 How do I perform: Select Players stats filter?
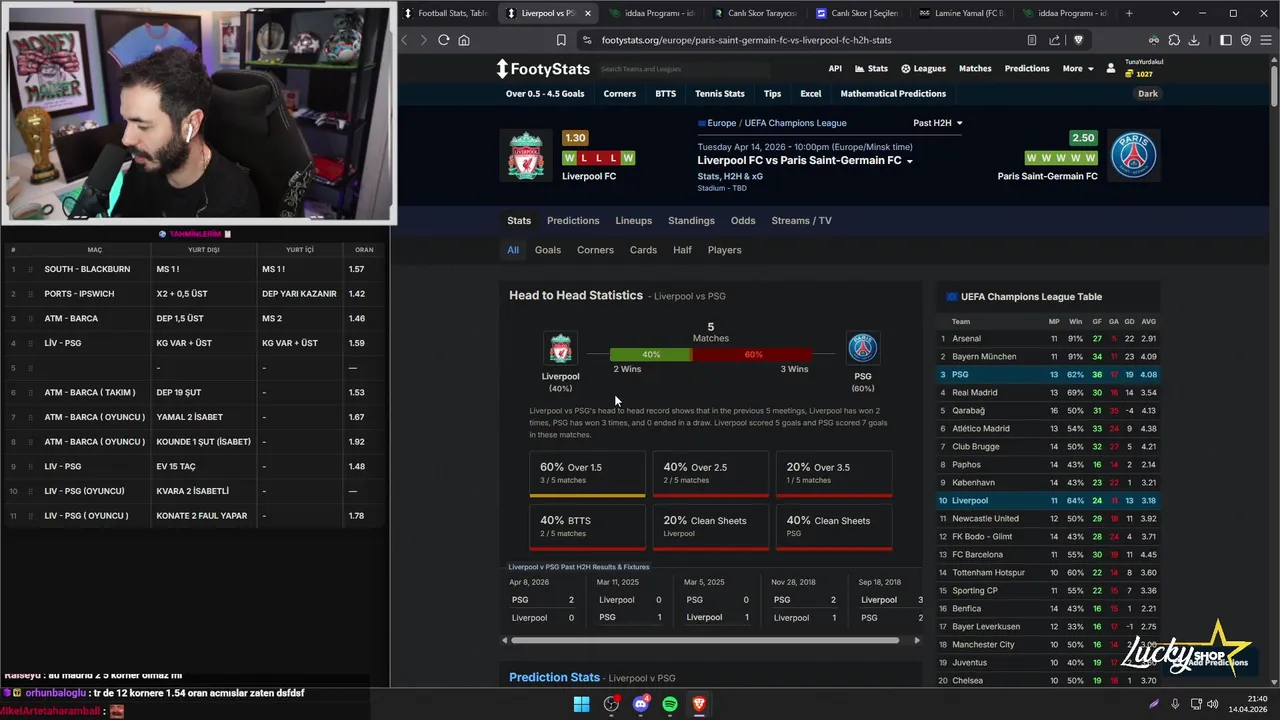pos(724,250)
